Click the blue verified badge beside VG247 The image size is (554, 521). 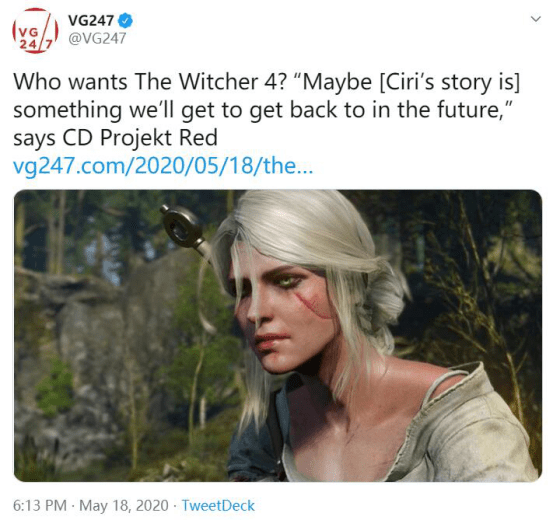(125, 20)
